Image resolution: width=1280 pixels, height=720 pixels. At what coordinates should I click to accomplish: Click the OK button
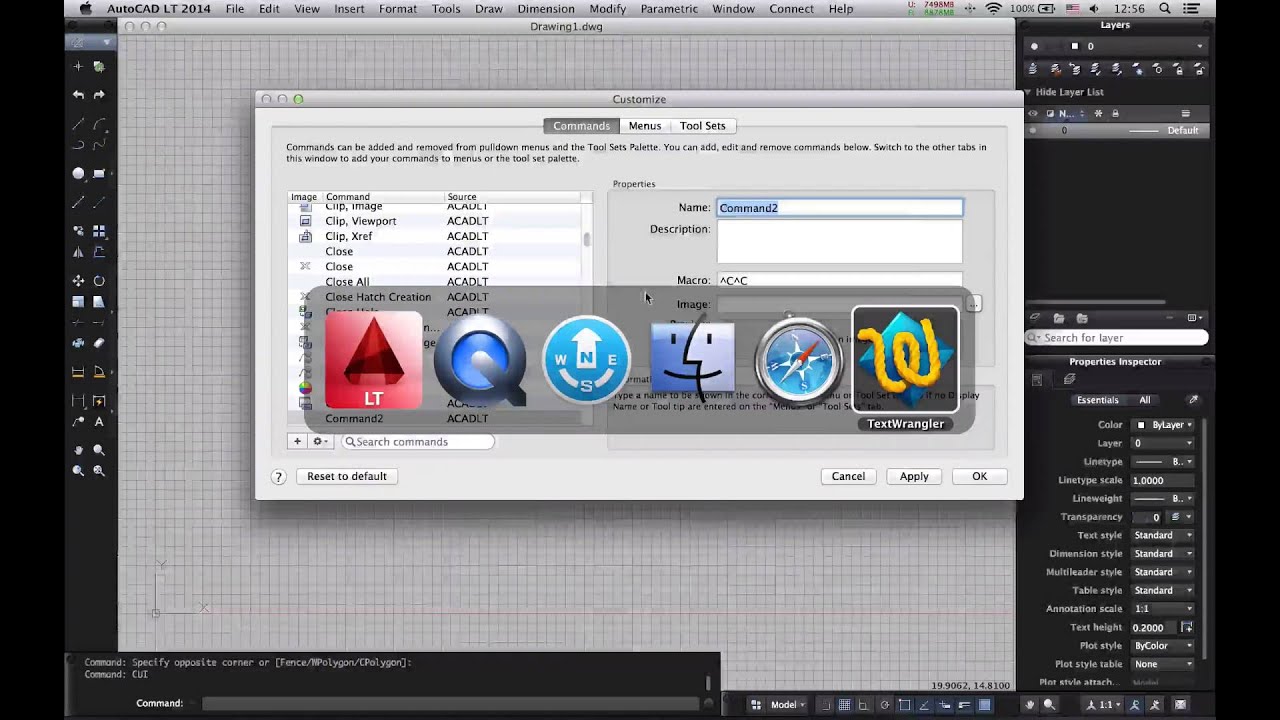[980, 476]
